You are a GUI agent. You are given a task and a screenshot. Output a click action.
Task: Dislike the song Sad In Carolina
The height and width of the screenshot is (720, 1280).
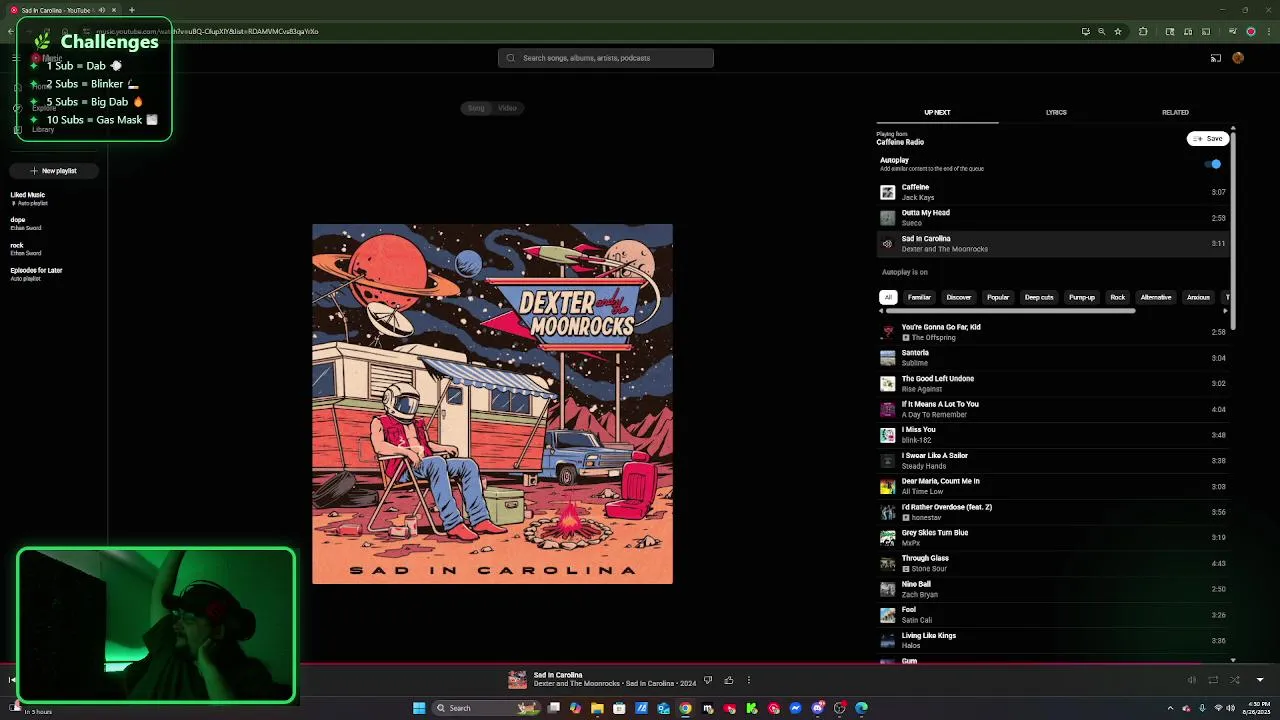(708, 680)
